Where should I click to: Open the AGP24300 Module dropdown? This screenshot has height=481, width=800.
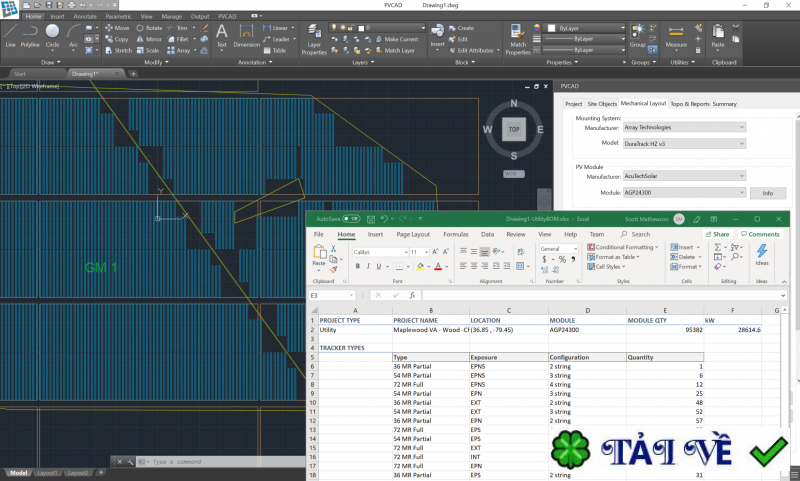685,191
